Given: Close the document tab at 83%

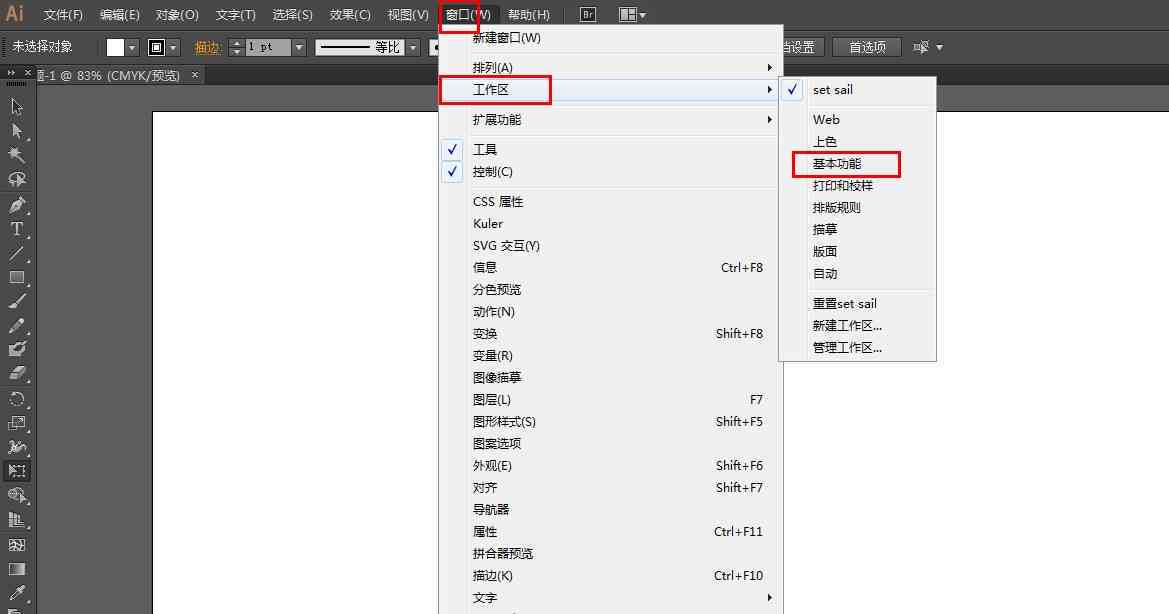Looking at the screenshot, I should [195, 75].
